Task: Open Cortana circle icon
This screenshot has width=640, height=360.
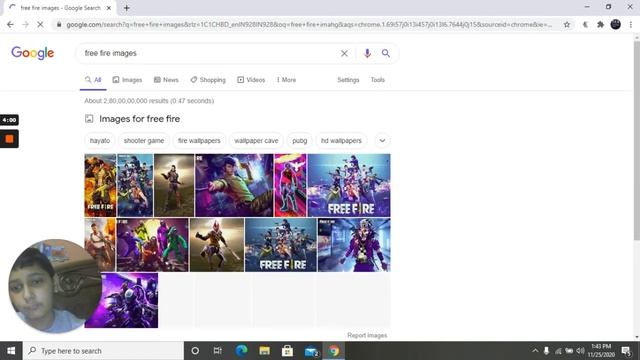Action: (195, 351)
